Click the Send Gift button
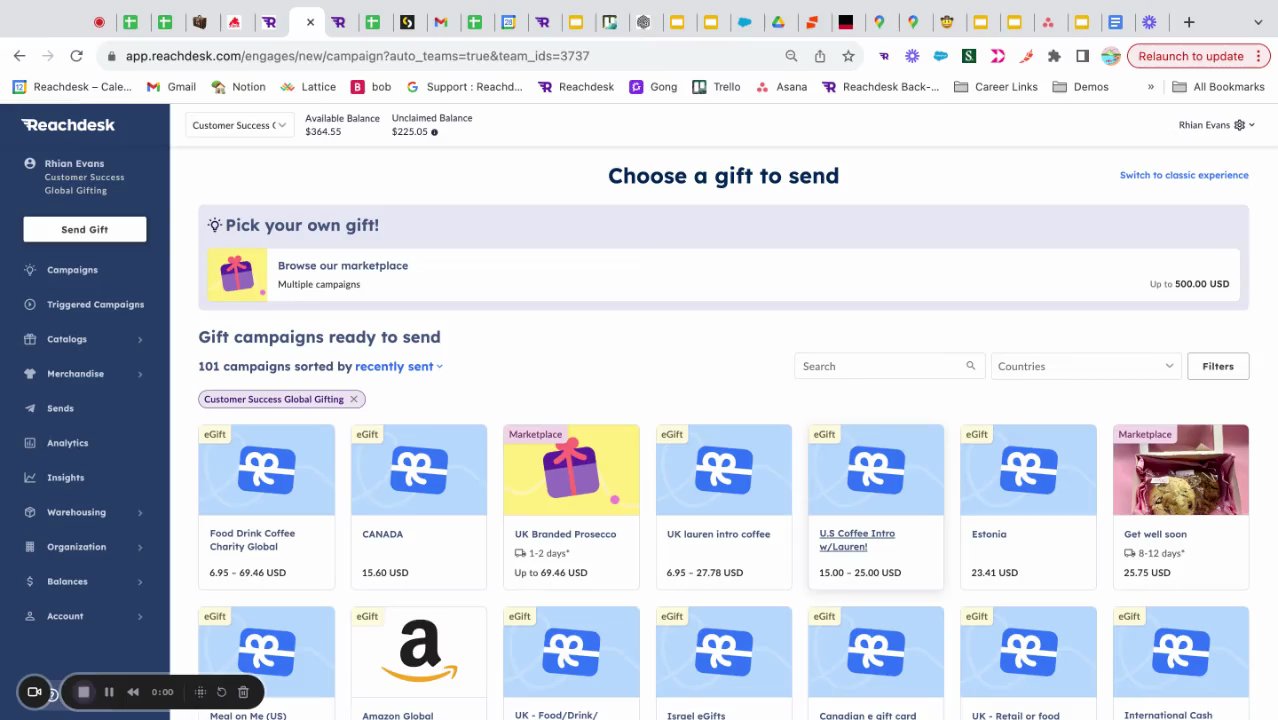 tap(85, 229)
